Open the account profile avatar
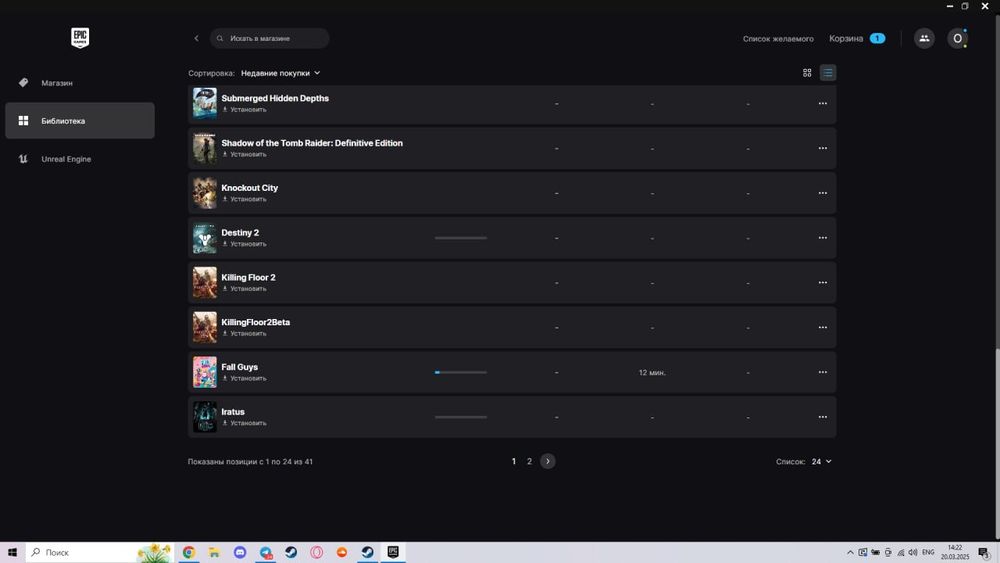1000x563 pixels. click(x=957, y=38)
